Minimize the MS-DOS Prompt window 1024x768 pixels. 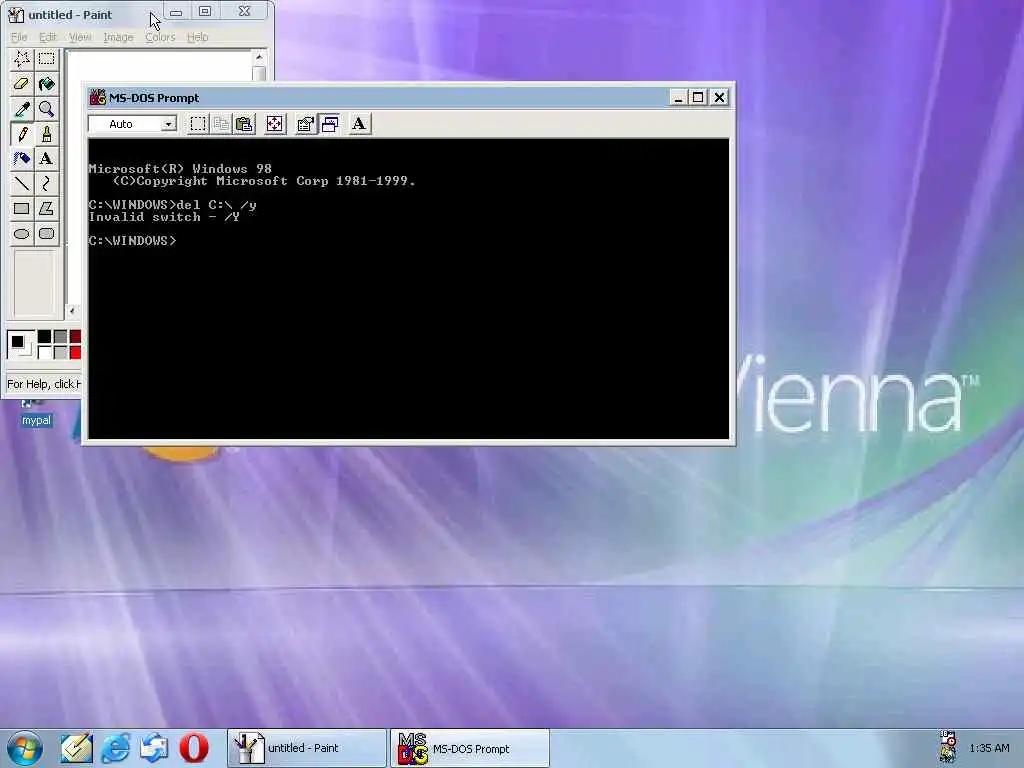pos(678,97)
